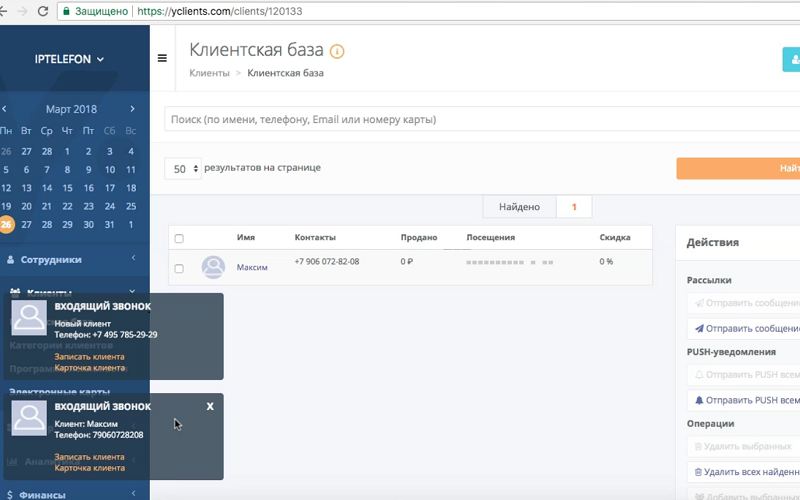
Task: Click disabled Удалить выбранных button
Action: pyautogui.click(x=743, y=446)
